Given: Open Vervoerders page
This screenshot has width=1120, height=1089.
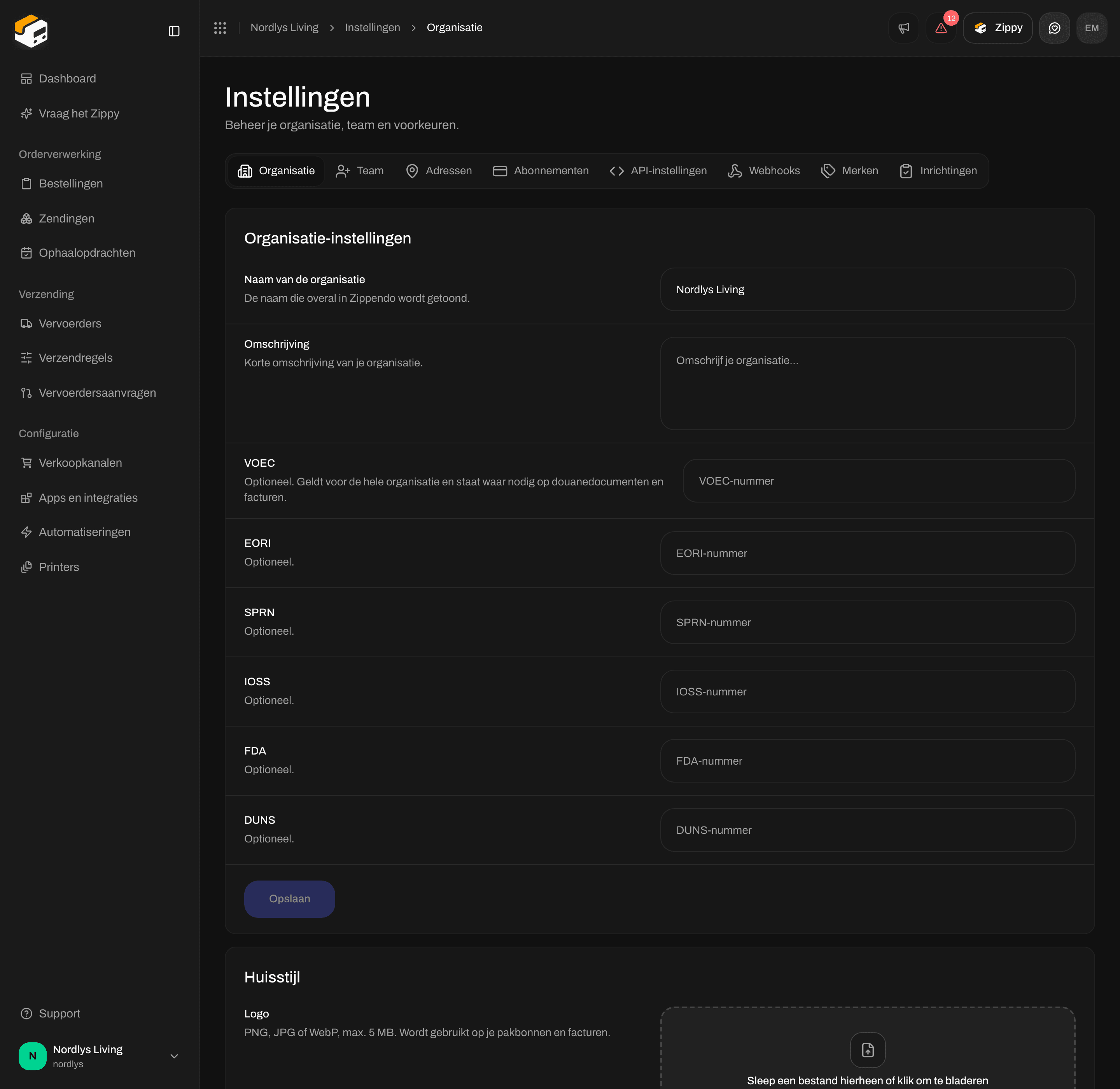Looking at the screenshot, I should 100,323.
